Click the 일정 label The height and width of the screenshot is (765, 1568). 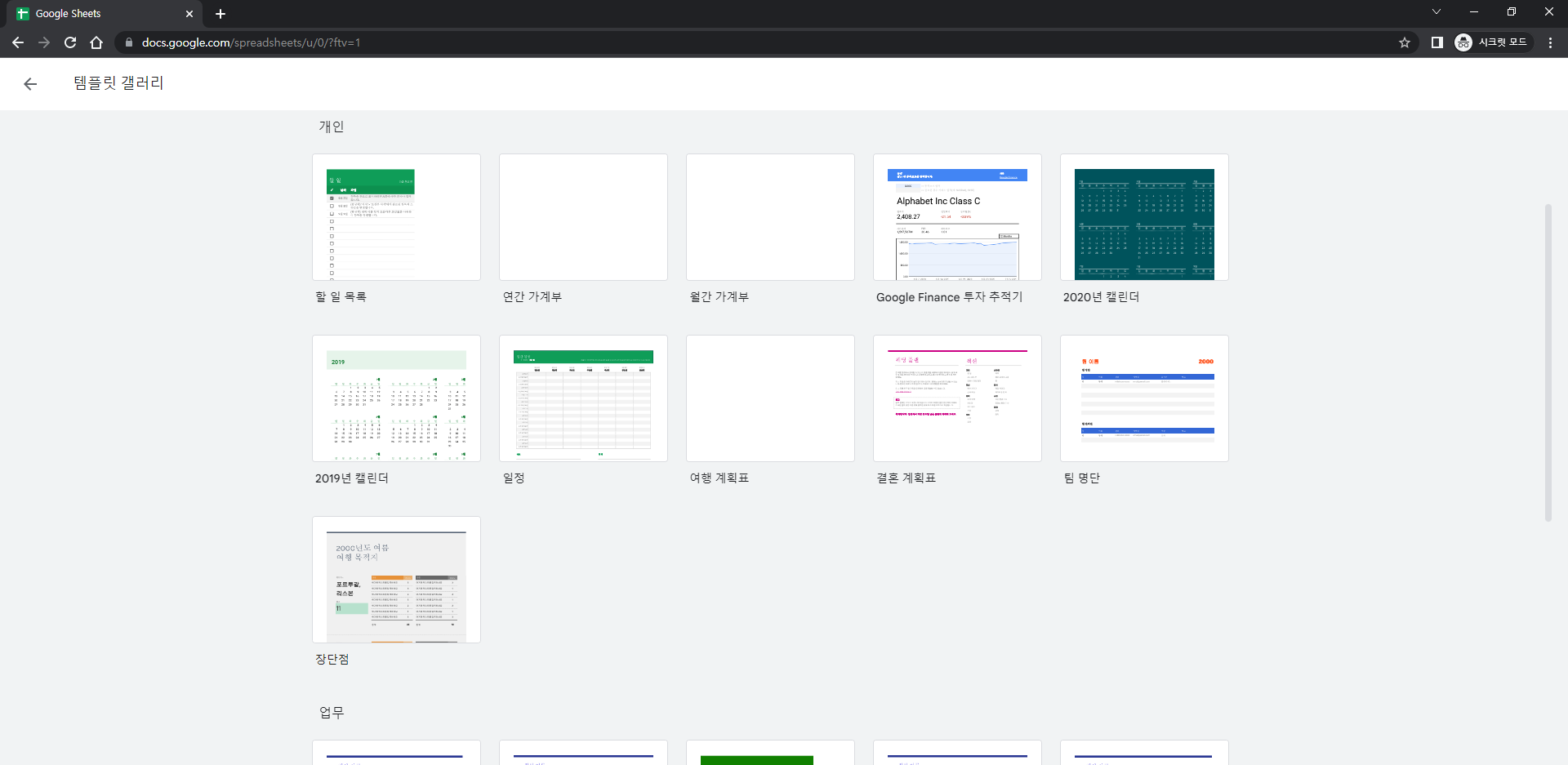click(514, 478)
